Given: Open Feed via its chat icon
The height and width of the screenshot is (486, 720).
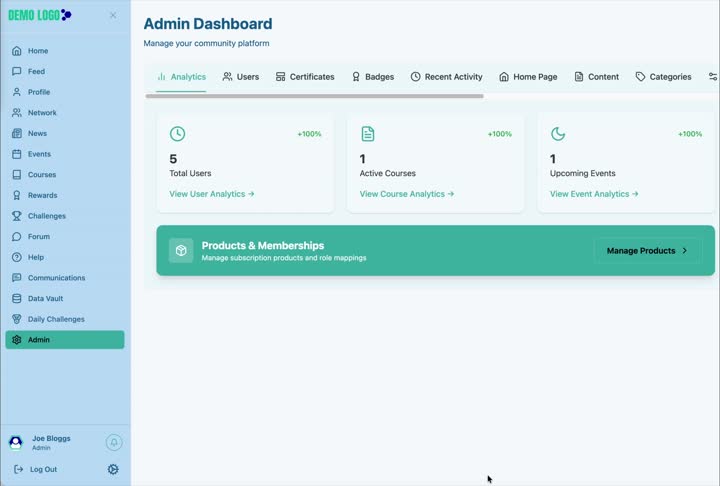Looking at the screenshot, I should coord(17,72).
